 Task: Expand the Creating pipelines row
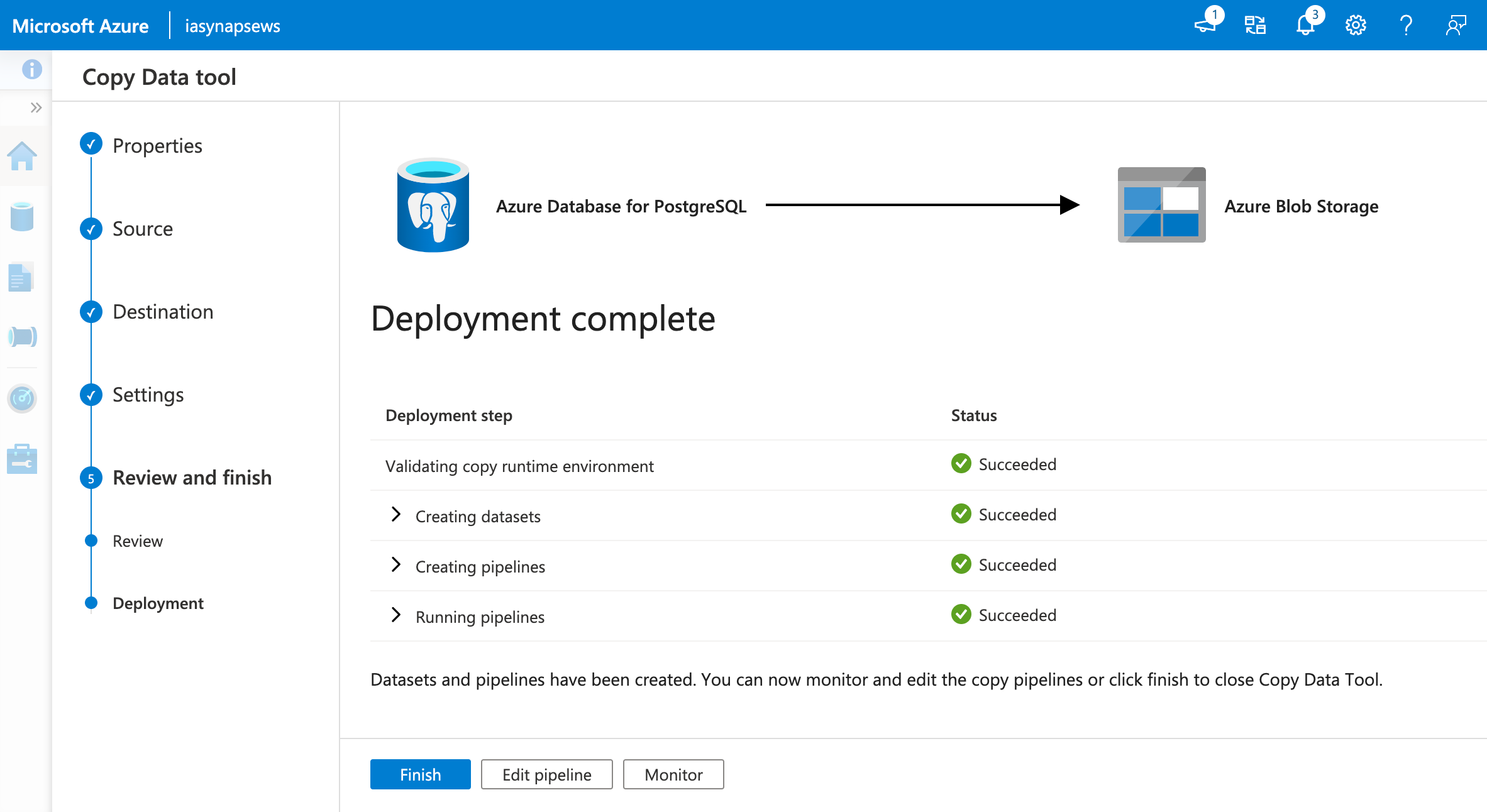(x=395, y=565)
